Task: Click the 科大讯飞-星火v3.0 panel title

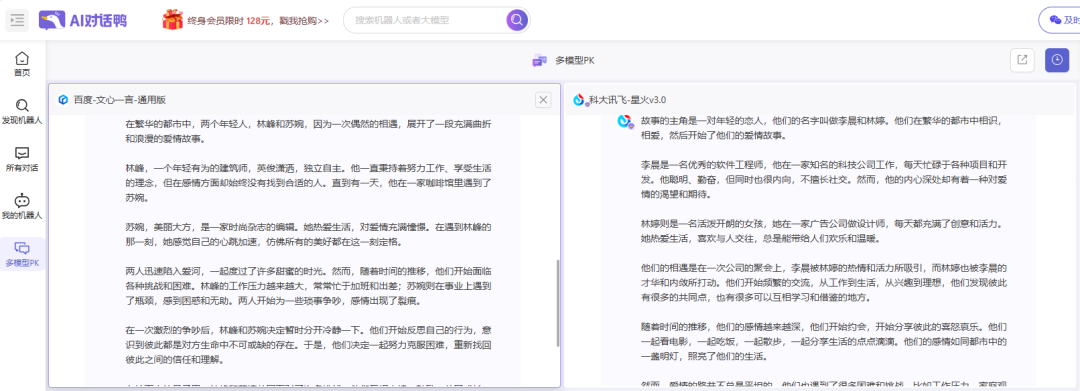Action: coord(627,100)
